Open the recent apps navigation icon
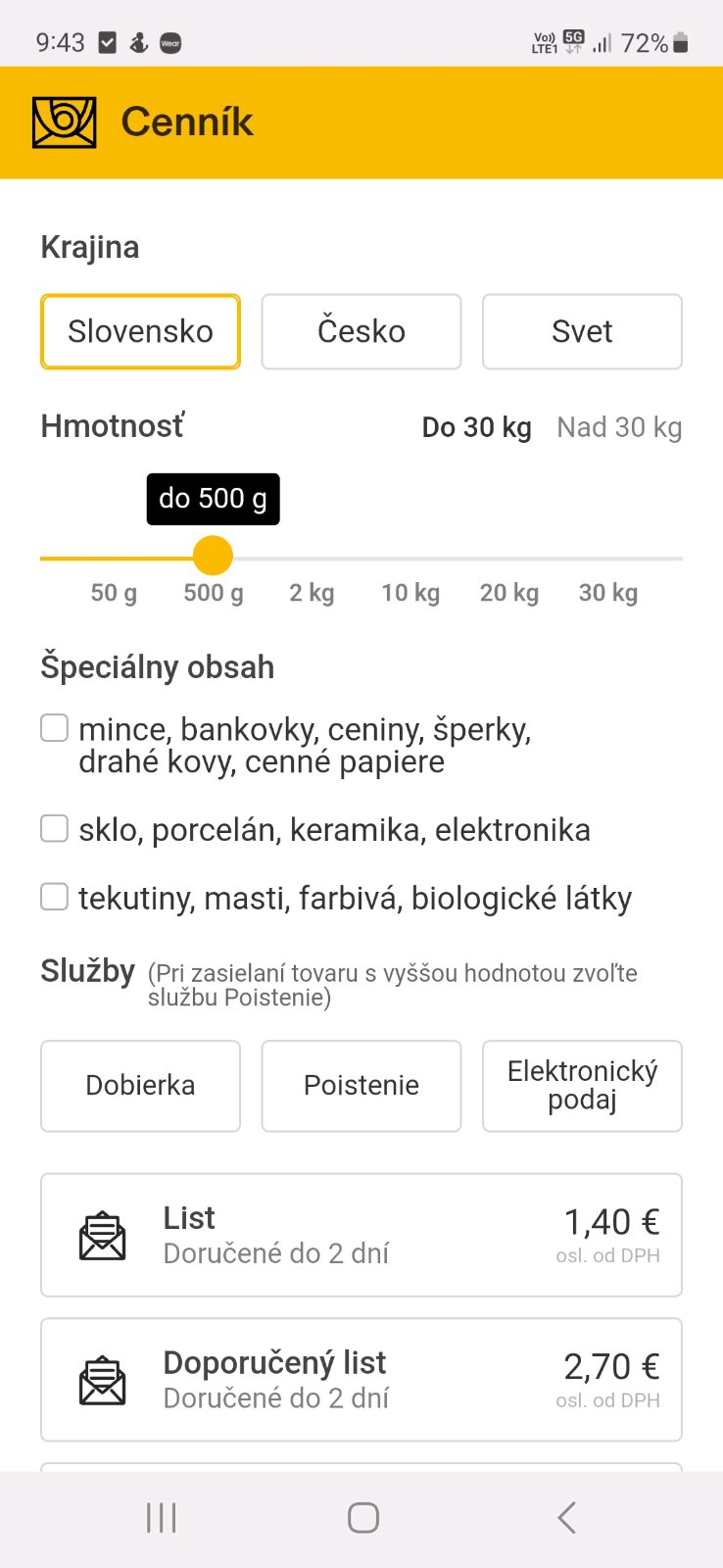This screenshot has width=723, height=1568. [162, 1518]
